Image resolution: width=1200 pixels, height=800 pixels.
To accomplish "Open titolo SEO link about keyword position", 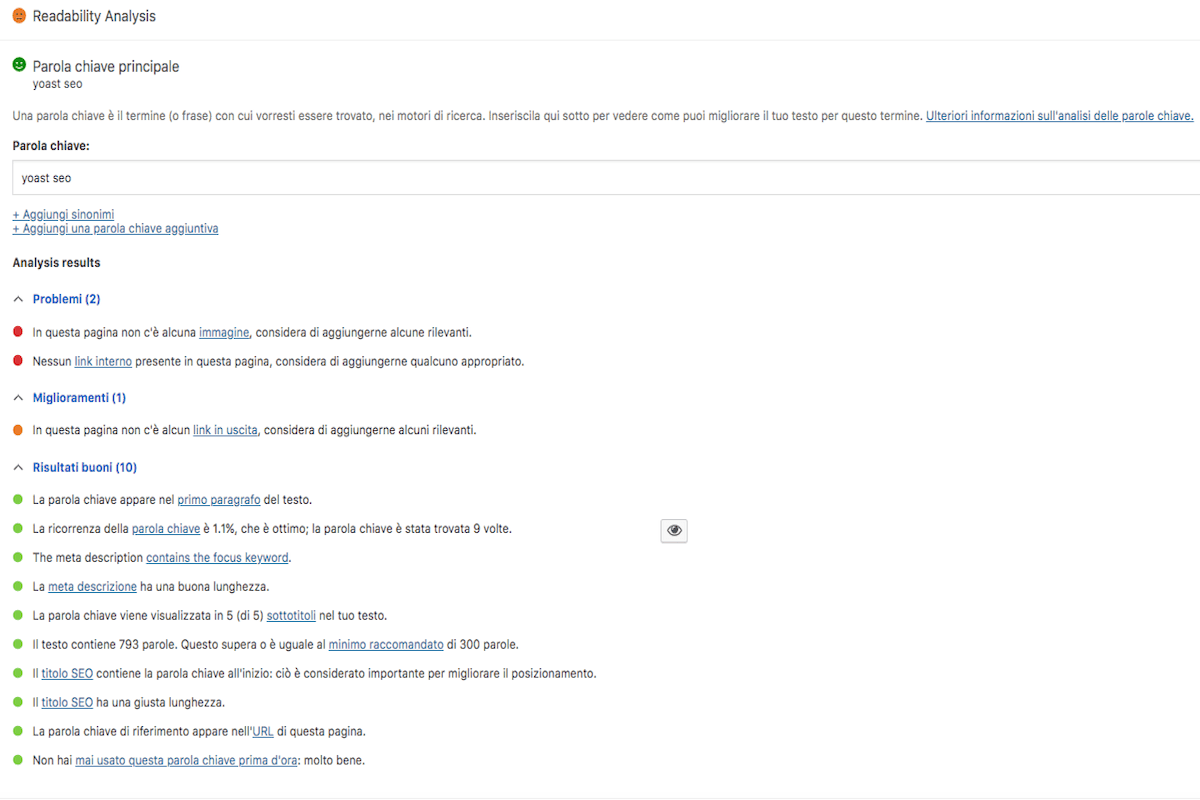I will 67,673.
